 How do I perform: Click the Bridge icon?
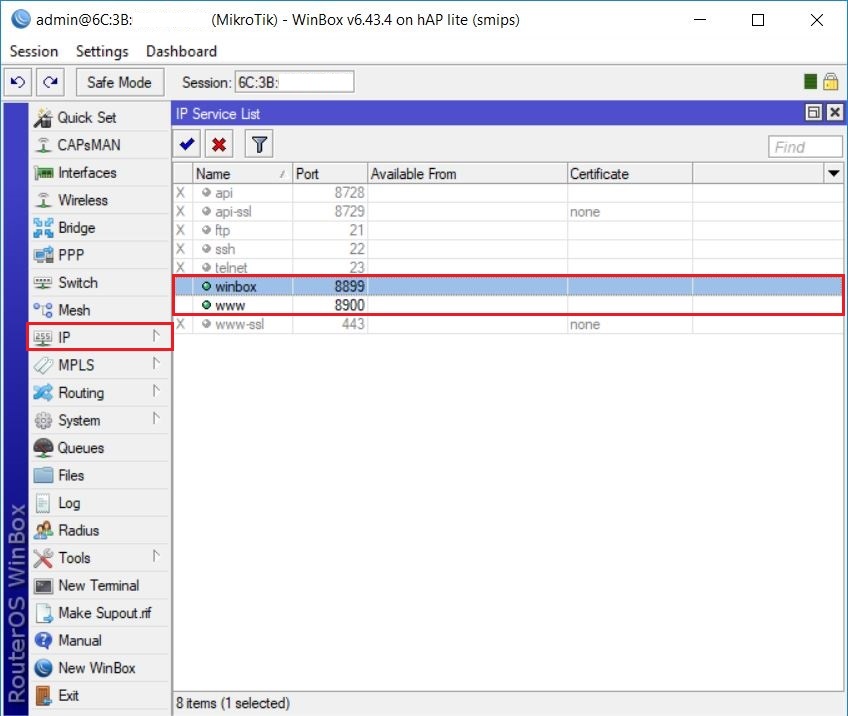coord(43,228)
